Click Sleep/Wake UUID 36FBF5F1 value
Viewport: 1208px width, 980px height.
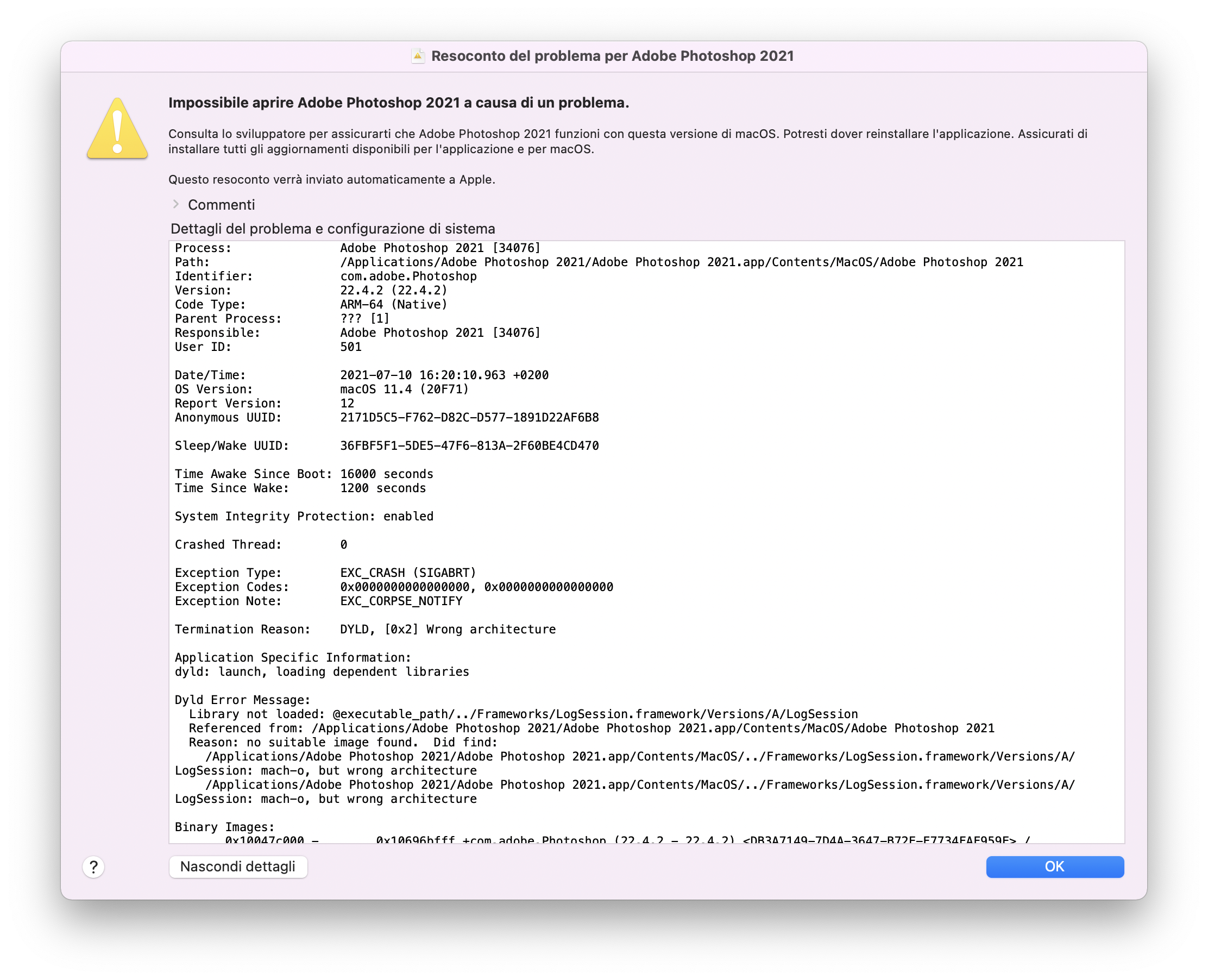(x=469, y=445)
